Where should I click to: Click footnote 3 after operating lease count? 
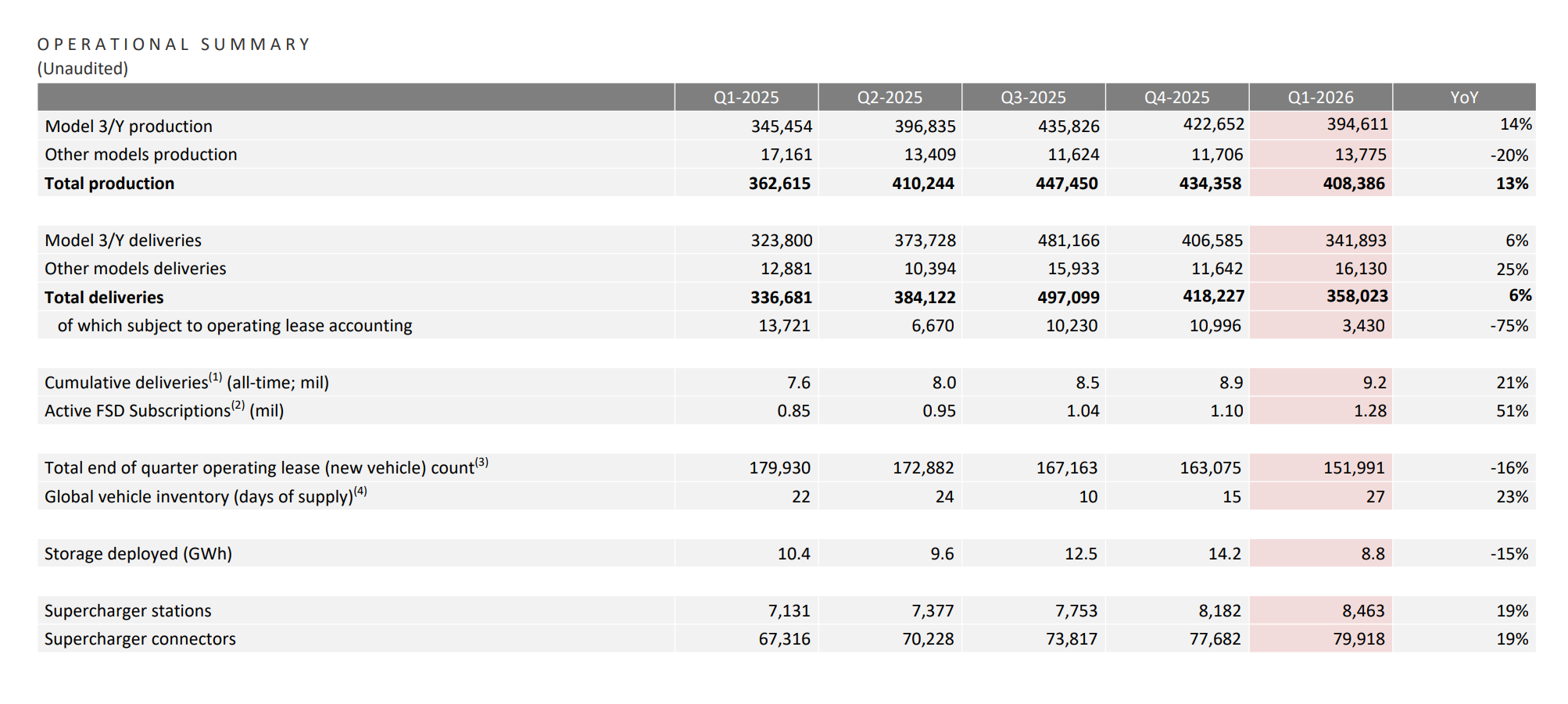482,462
